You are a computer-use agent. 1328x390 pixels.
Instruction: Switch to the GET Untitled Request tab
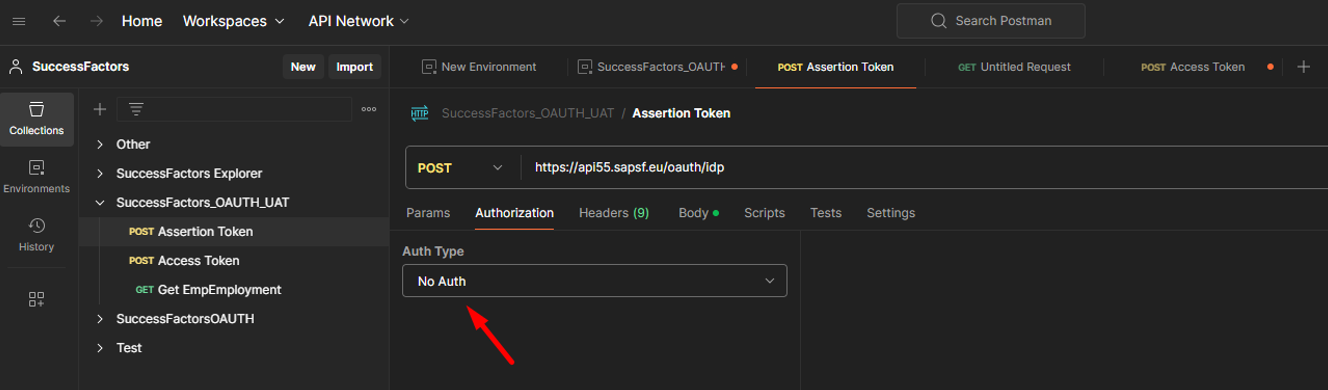[x=1014, y=67]
